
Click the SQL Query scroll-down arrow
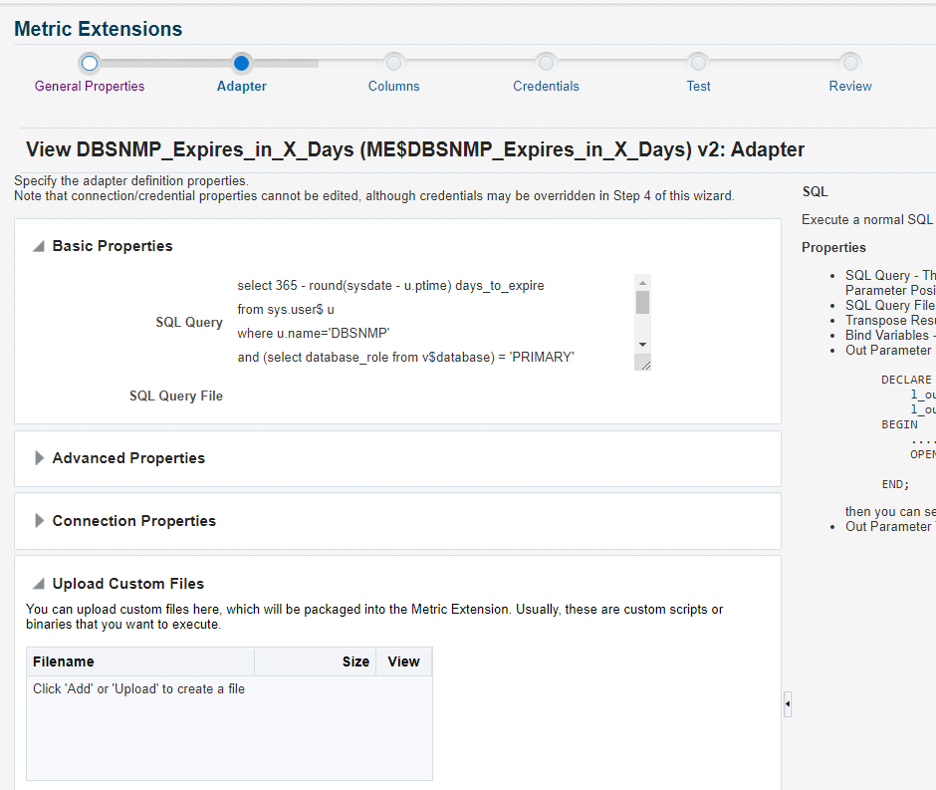point(642,345)
